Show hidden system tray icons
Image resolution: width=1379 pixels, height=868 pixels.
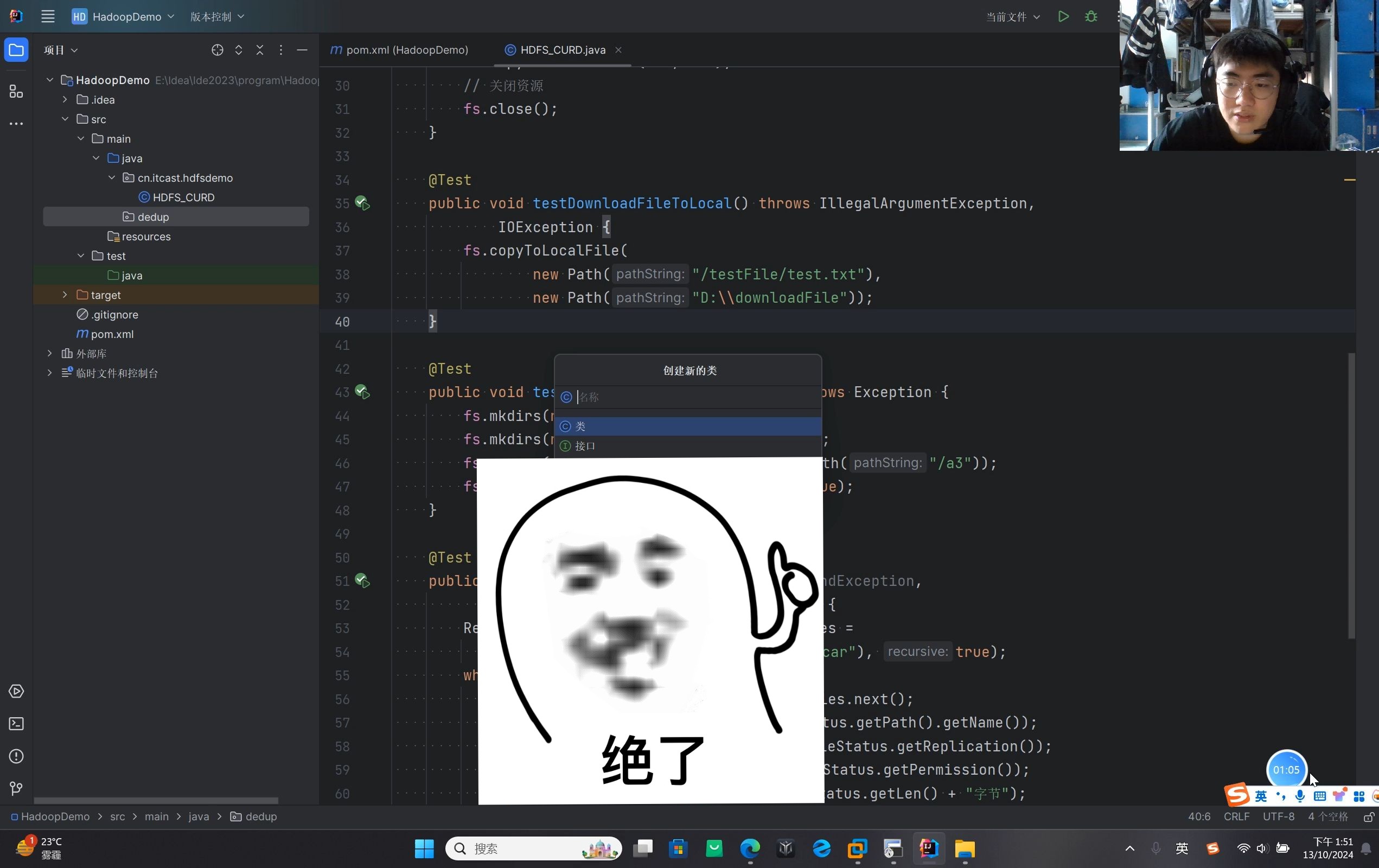pyautogui.click(x=1130, y=848)
